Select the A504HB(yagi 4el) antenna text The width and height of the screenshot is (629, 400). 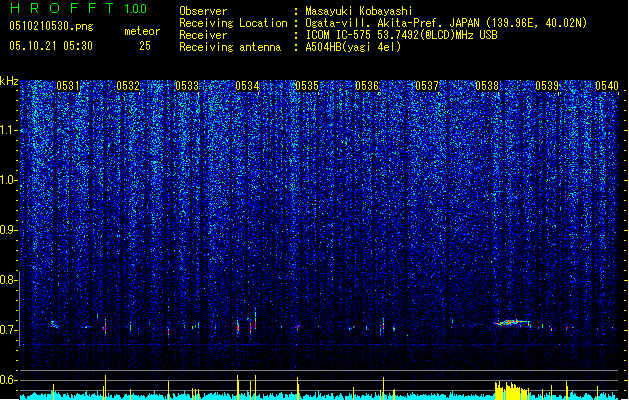tap(353, 47)
